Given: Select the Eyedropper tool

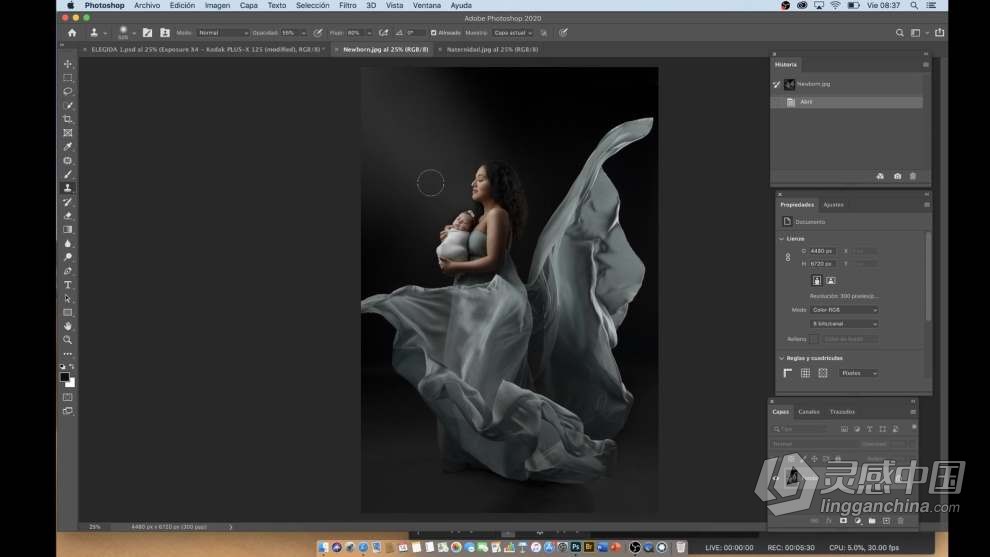Looking at the screenshot, I should coord(68,147).
